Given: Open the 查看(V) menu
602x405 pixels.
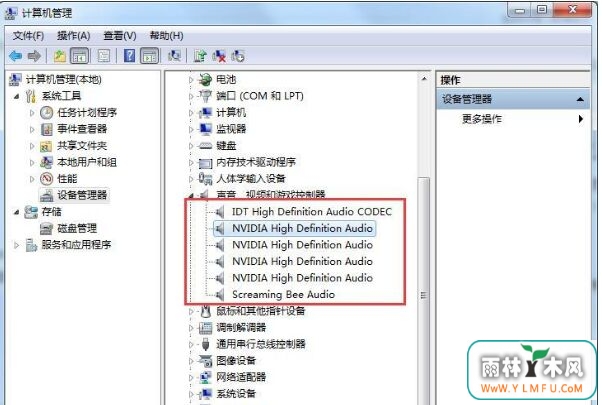Looking at the screenshot, I should pos(120,36).
